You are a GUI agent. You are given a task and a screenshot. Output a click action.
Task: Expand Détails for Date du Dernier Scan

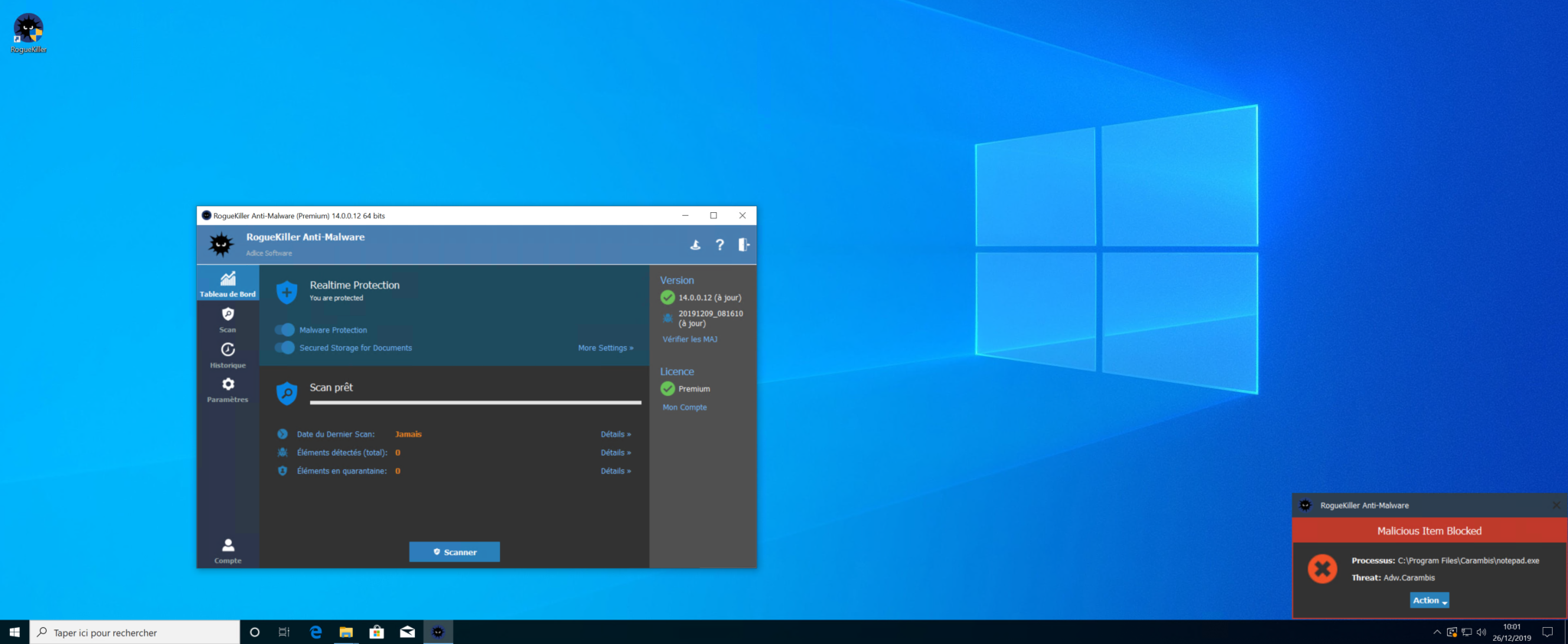pos(616,434)
